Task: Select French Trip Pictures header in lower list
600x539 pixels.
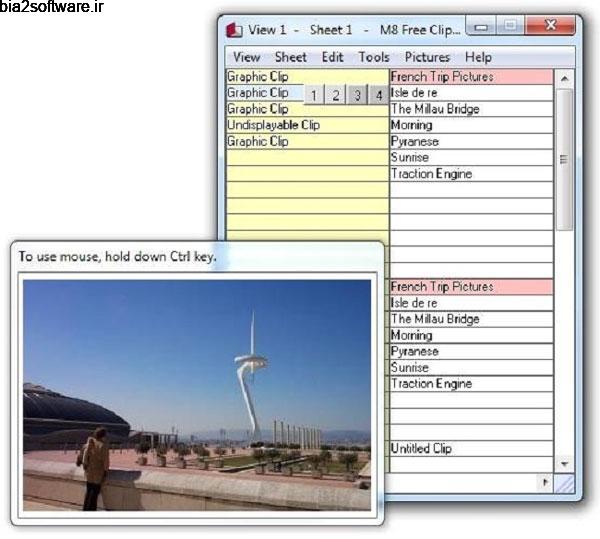Action: tap(441, 287)
